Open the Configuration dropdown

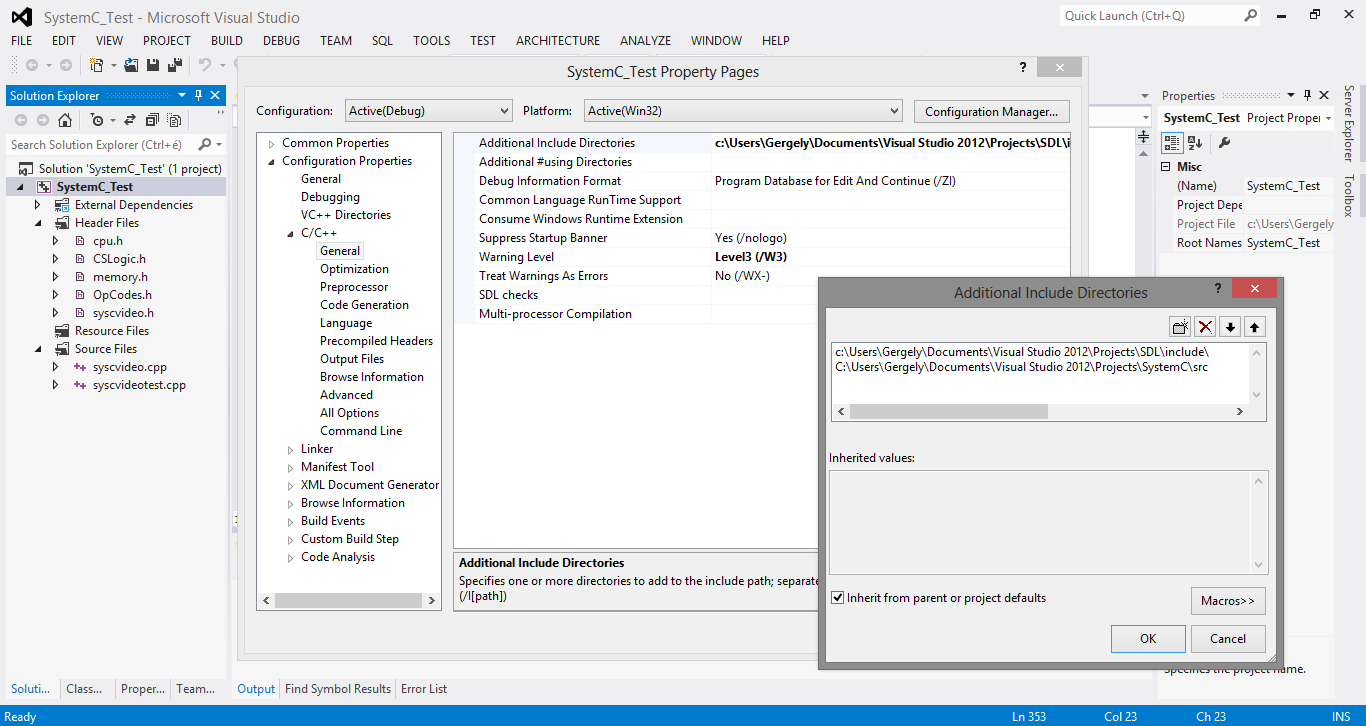click(x=503, y=111)
